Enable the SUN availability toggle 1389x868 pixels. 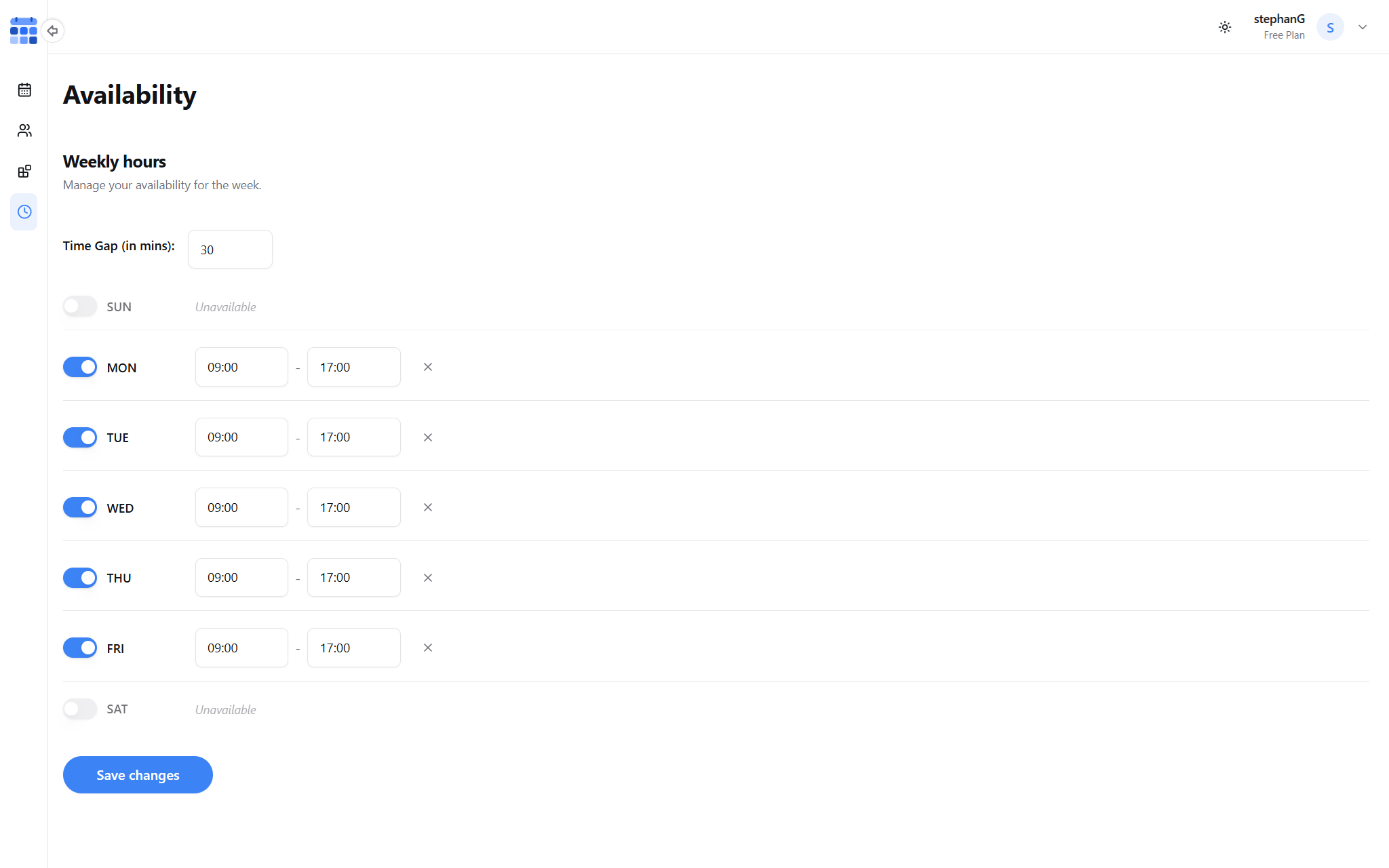tap(80, 306)
